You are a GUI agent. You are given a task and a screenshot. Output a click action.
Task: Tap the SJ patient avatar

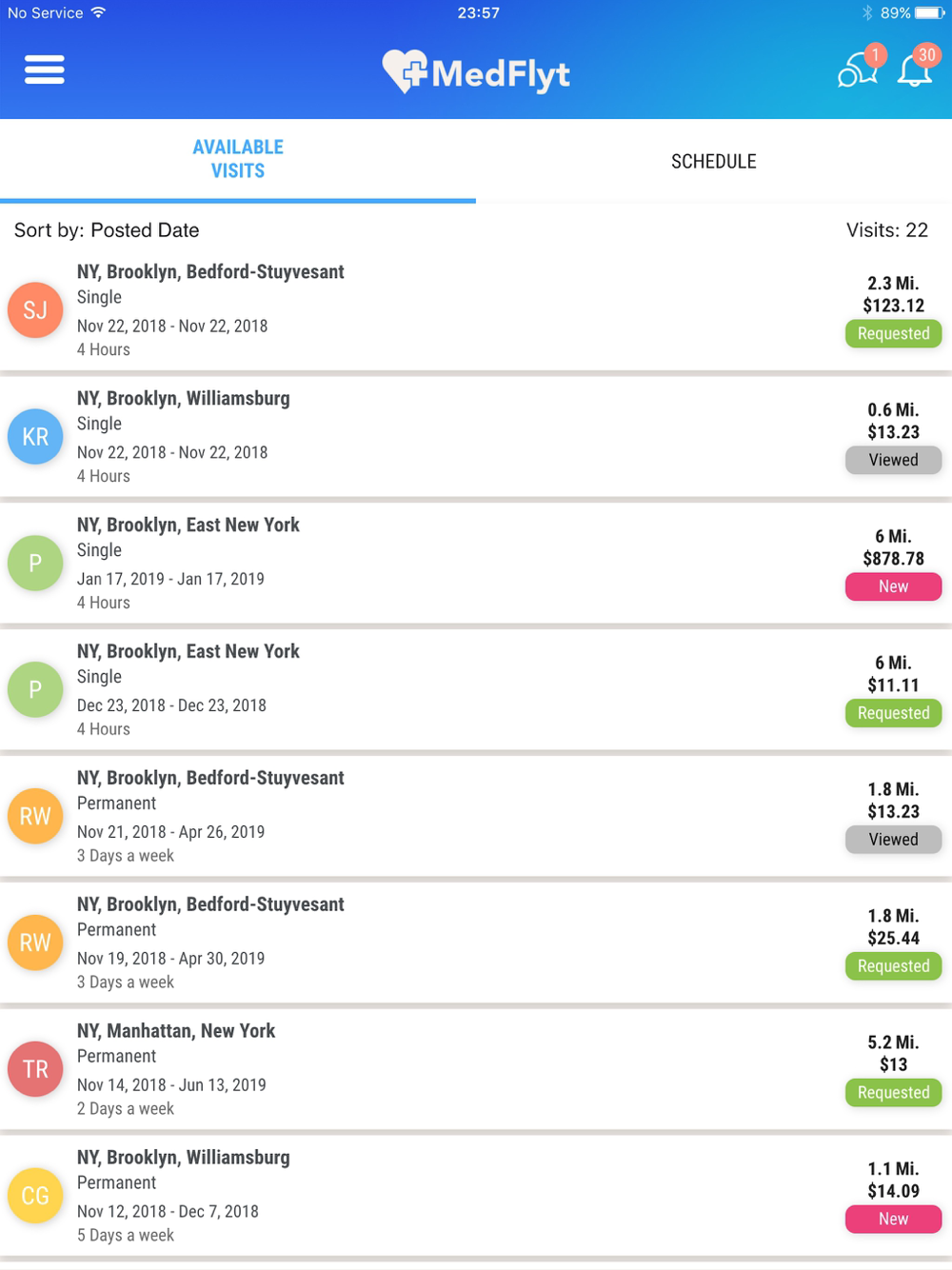coord(35,310)
